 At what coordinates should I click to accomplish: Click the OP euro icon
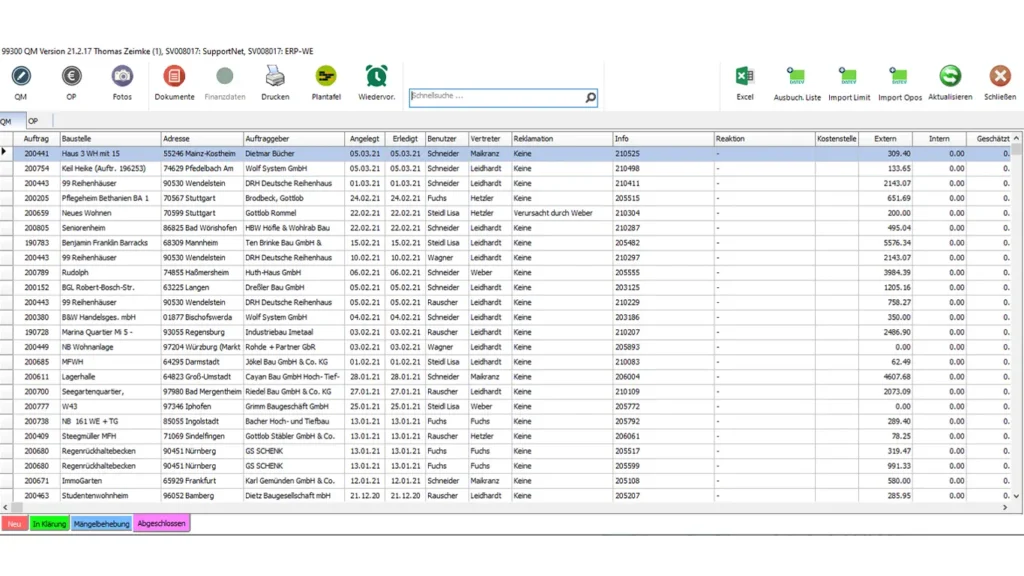pos(71,77)
